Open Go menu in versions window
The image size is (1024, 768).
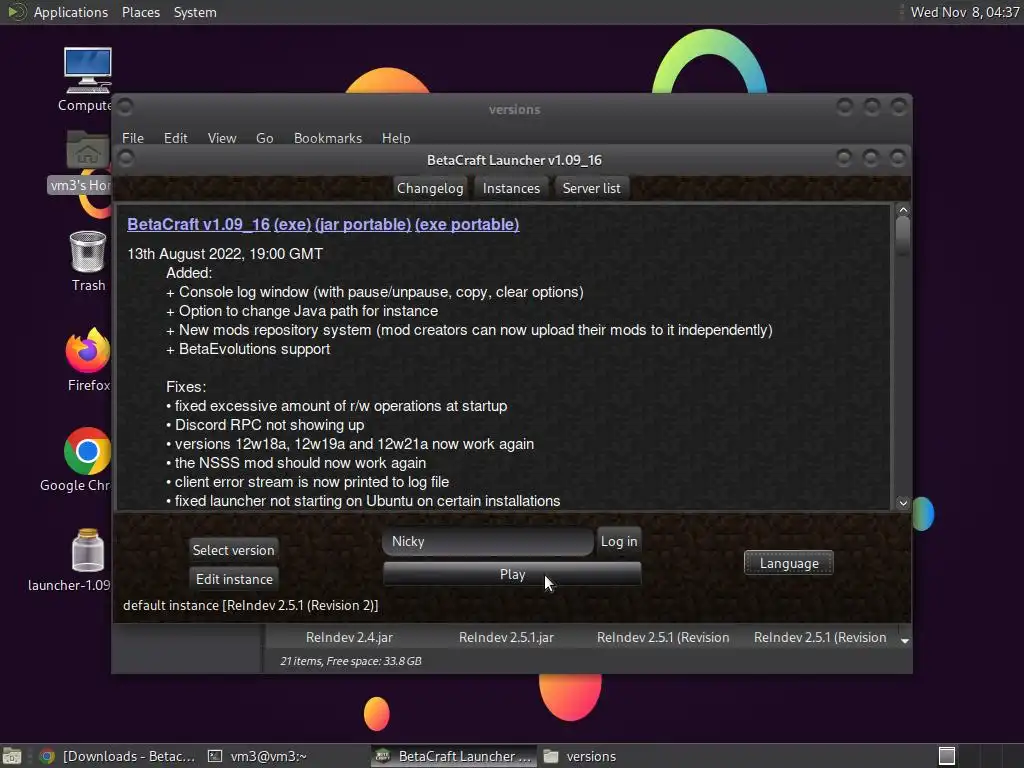click(264, 138)
